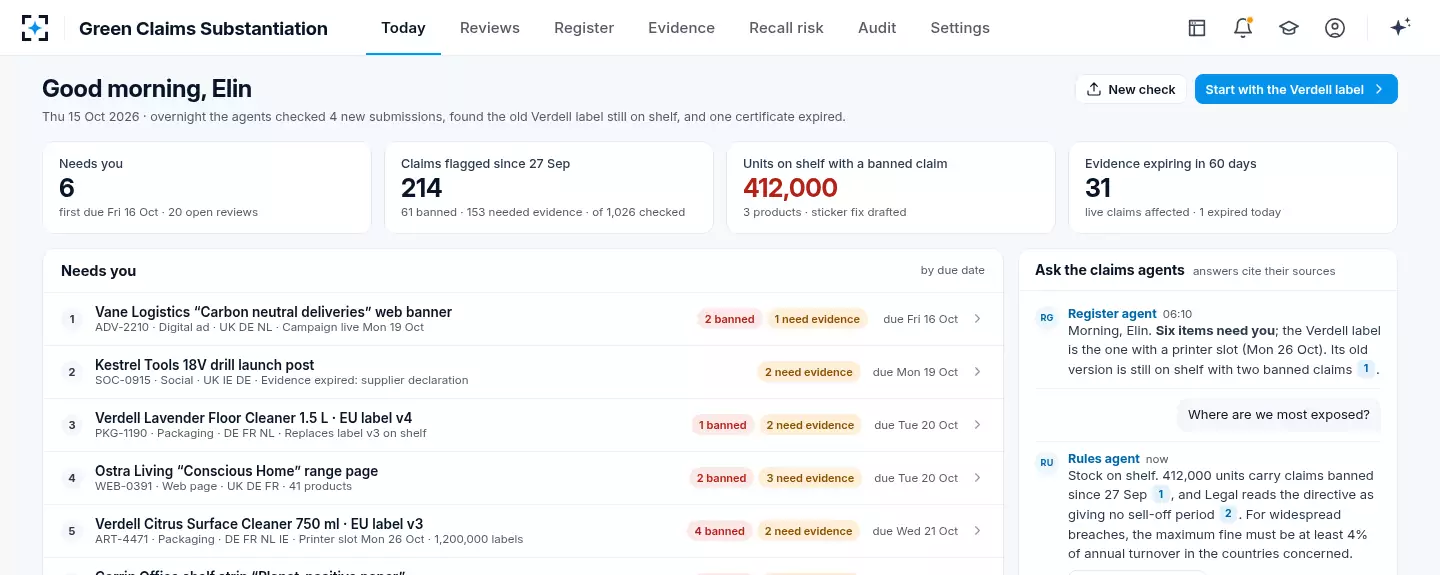Open 'Units on shelf with a banned claim' card
1440x575 pixels.
[891, 188]
